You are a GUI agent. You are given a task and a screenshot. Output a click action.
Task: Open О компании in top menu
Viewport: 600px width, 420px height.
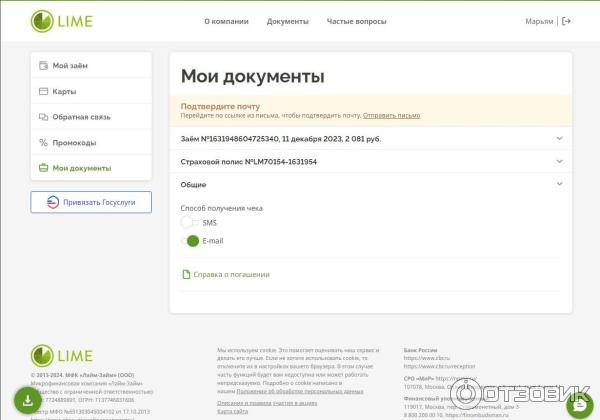[x=226, y=21]
